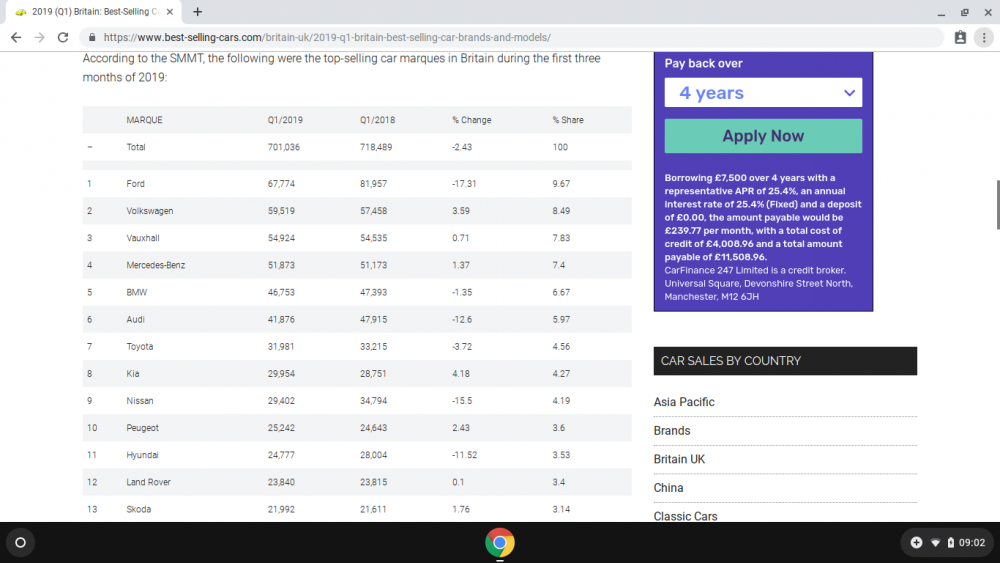Select the Peugeot marque cell
The width and height of the screenshot is (1000, 563).
(x=142, y=428)
